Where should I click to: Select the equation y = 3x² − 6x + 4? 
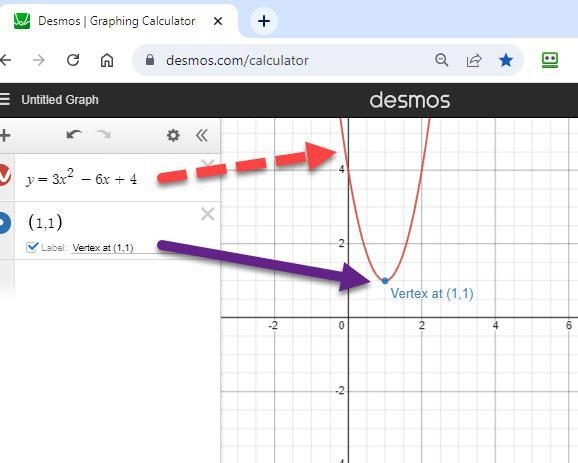(x=81, y=178)
